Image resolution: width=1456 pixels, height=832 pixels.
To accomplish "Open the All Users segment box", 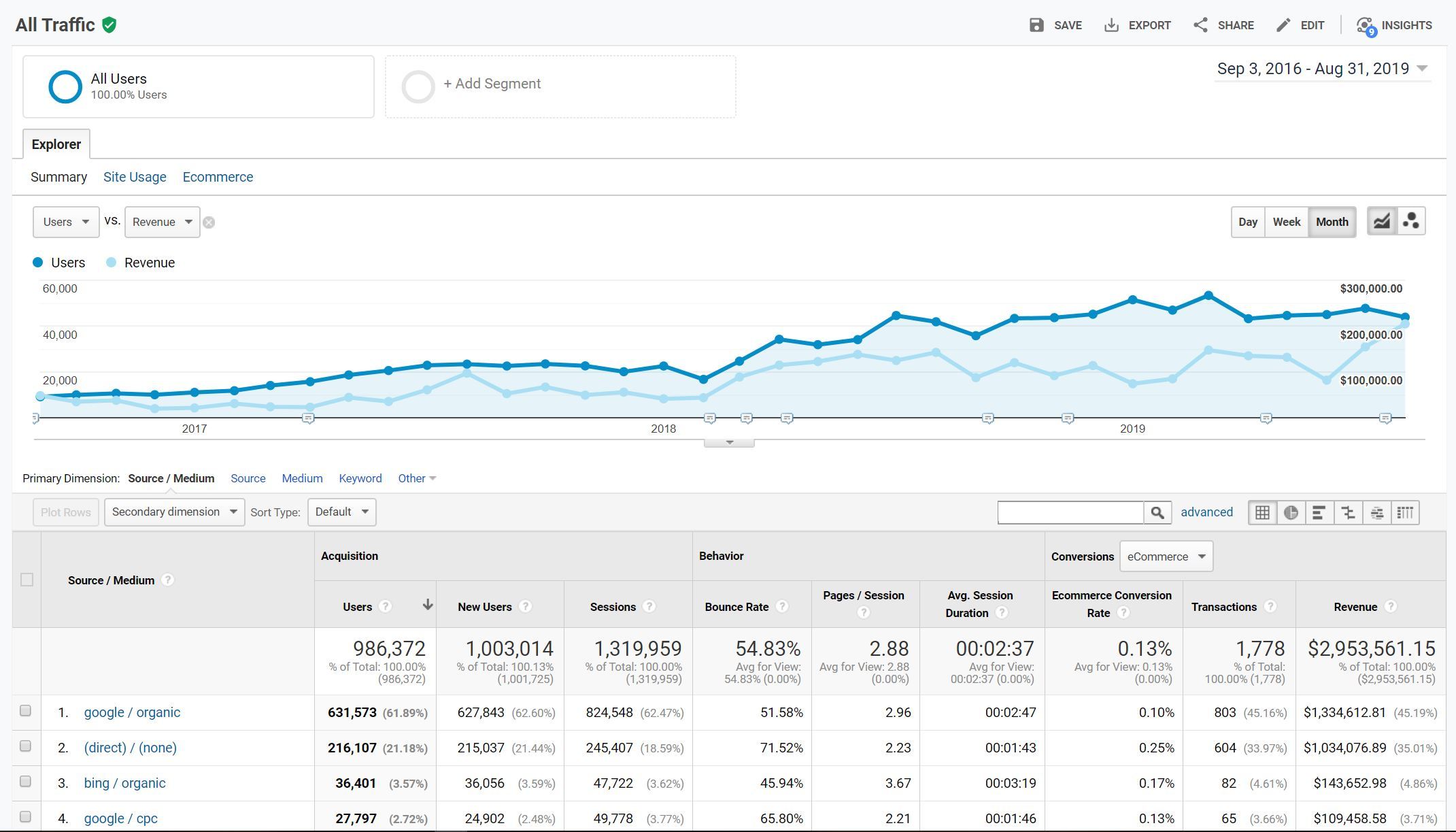I will point(199,86).
